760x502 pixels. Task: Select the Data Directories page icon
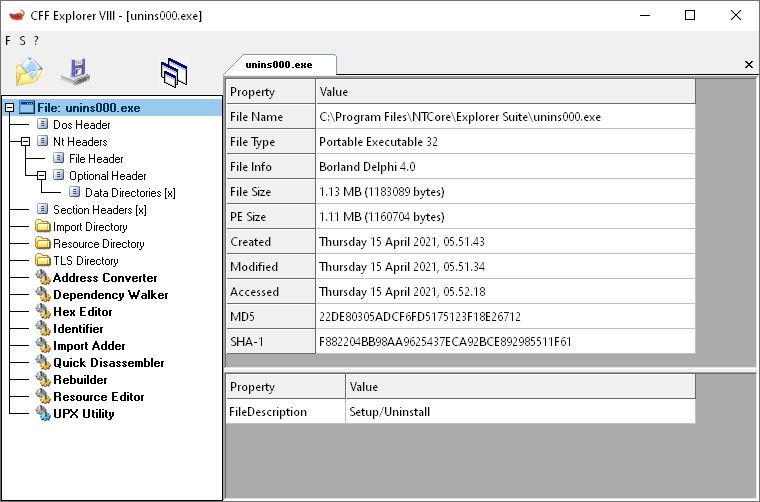pyautogui.click(x=75, y=192)
